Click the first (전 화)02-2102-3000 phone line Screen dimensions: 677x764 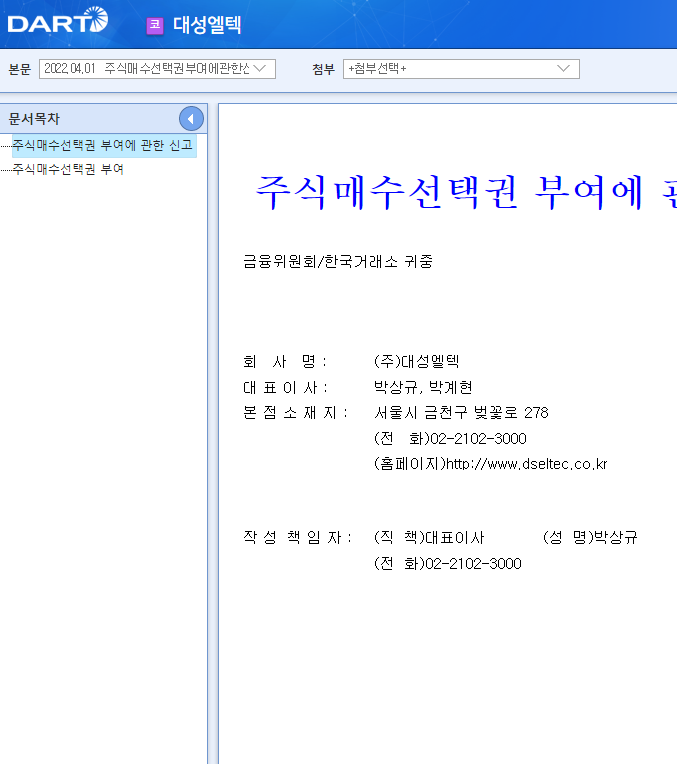coord(450,439)
